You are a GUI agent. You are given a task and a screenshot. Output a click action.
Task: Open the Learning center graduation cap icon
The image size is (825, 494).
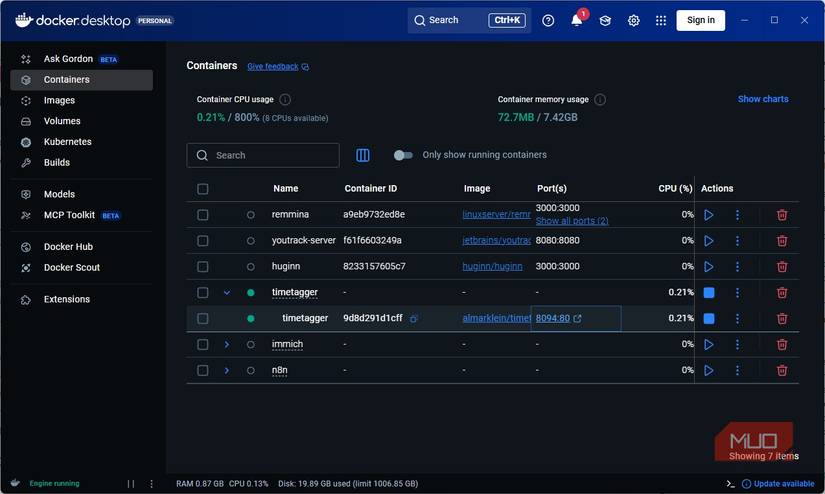(x=605, y=21)
